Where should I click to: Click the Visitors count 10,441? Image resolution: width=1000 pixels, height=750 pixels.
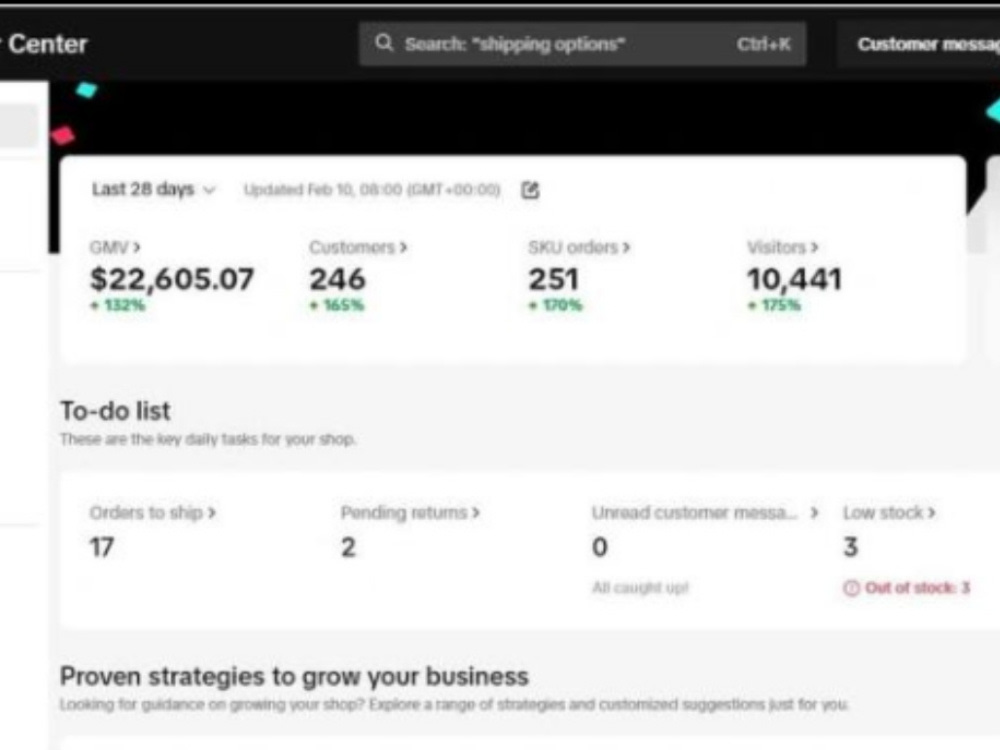[x=794, y=279]
